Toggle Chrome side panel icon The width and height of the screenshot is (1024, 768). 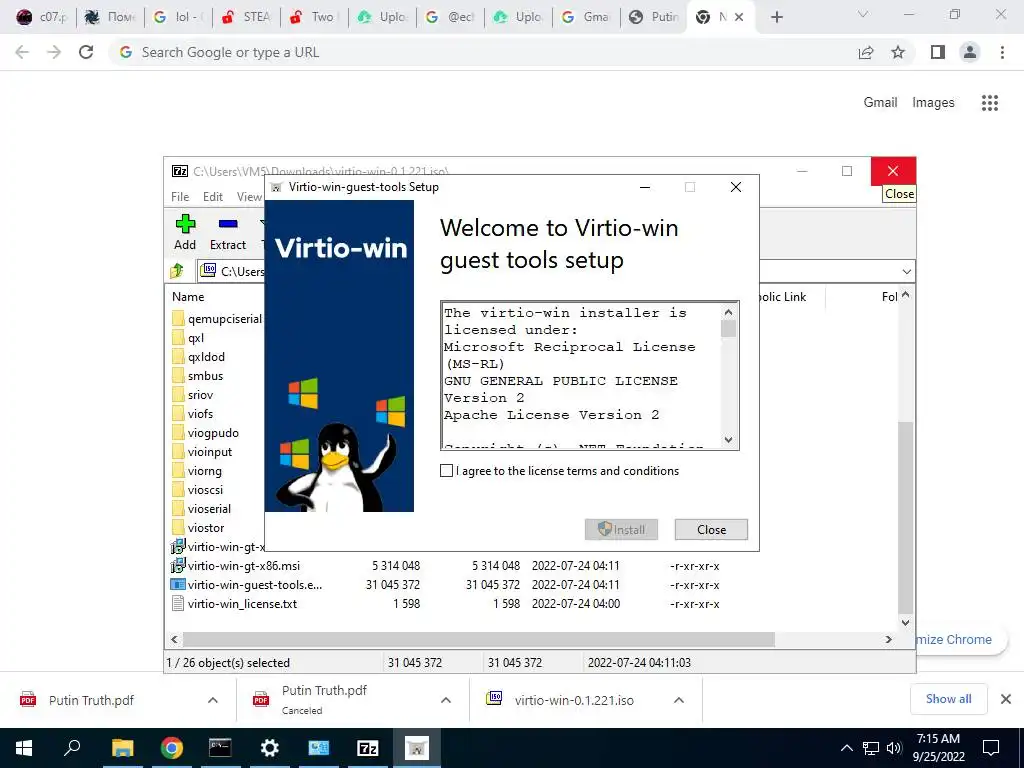pos(938,52)
